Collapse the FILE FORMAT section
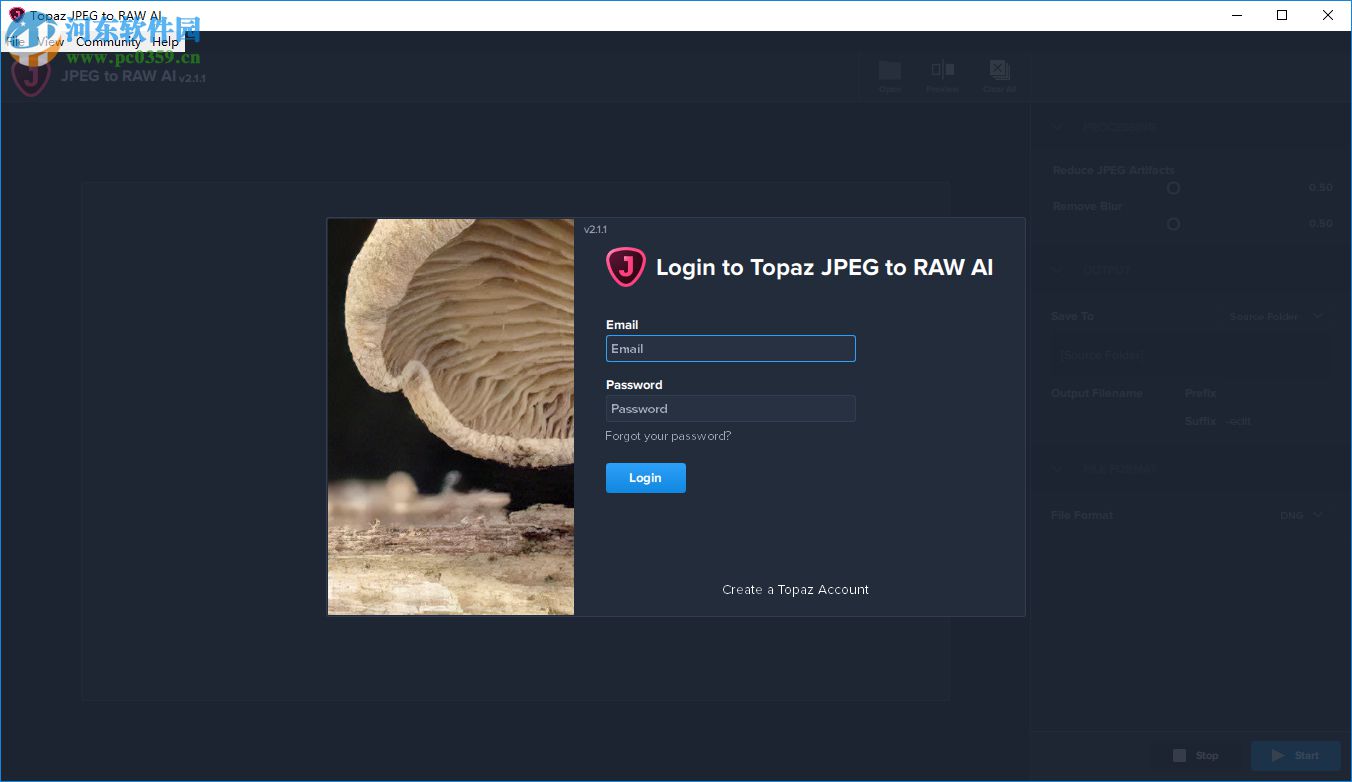 coord(1057,469)
